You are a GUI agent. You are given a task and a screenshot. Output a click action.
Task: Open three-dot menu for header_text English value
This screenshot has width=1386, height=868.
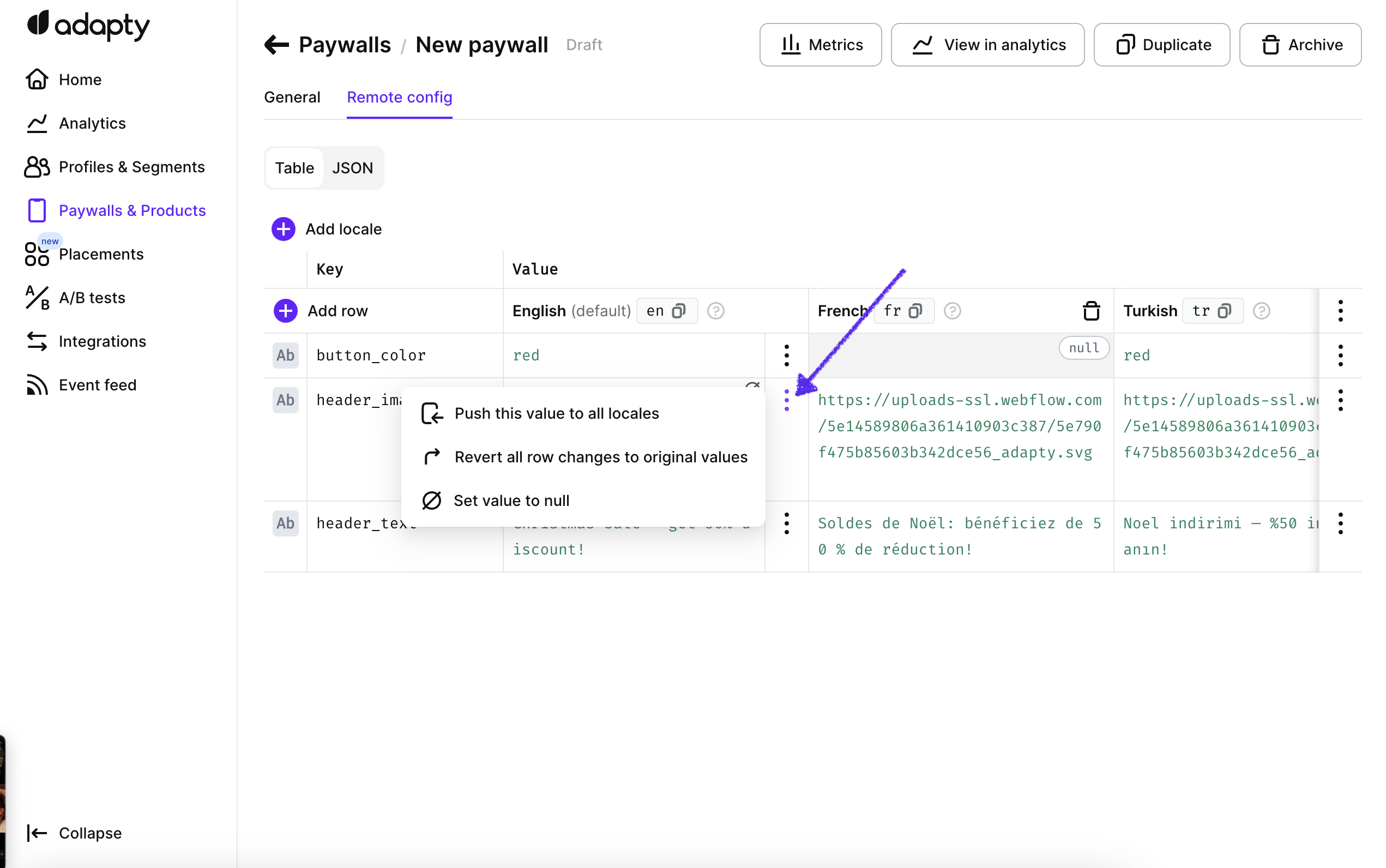786,523
